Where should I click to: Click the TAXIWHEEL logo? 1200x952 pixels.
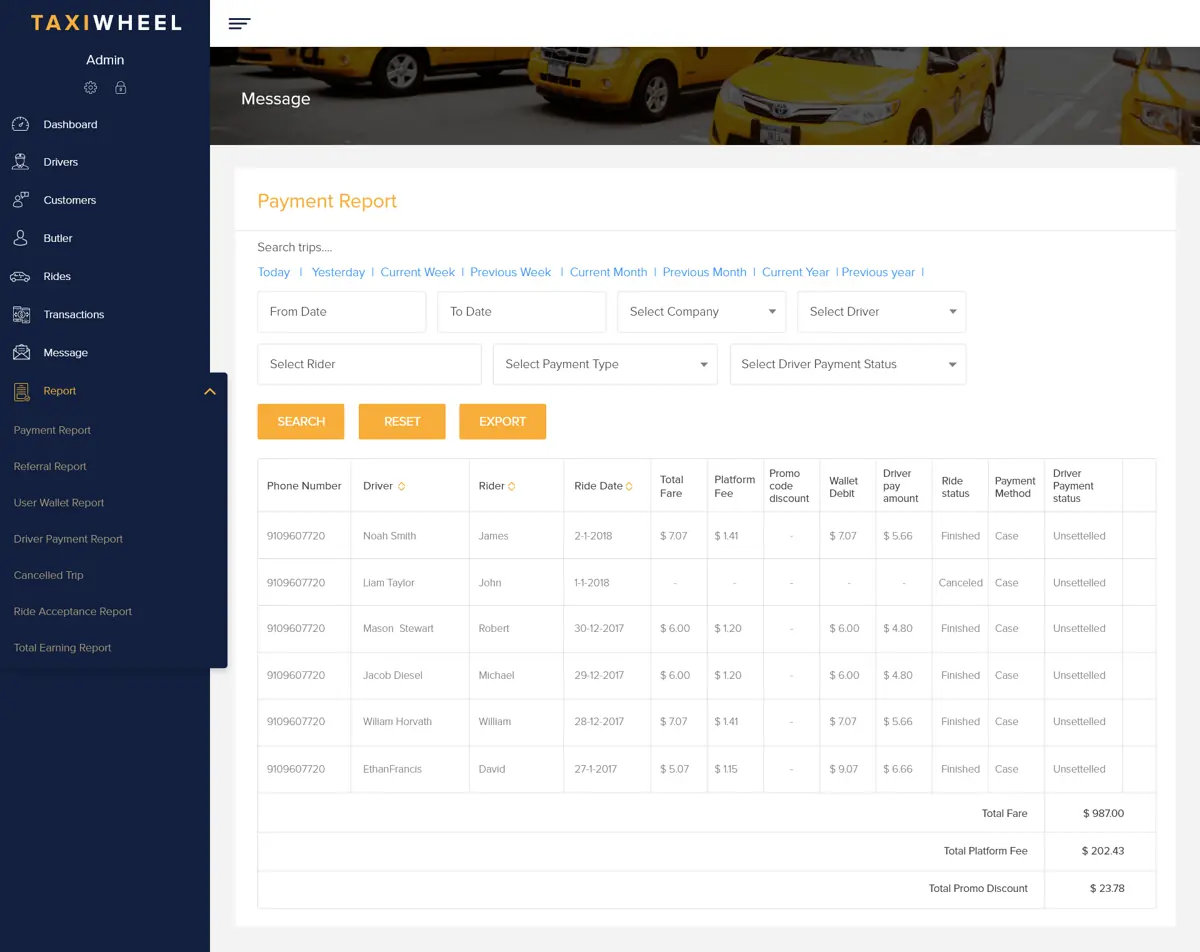(106, 23)
